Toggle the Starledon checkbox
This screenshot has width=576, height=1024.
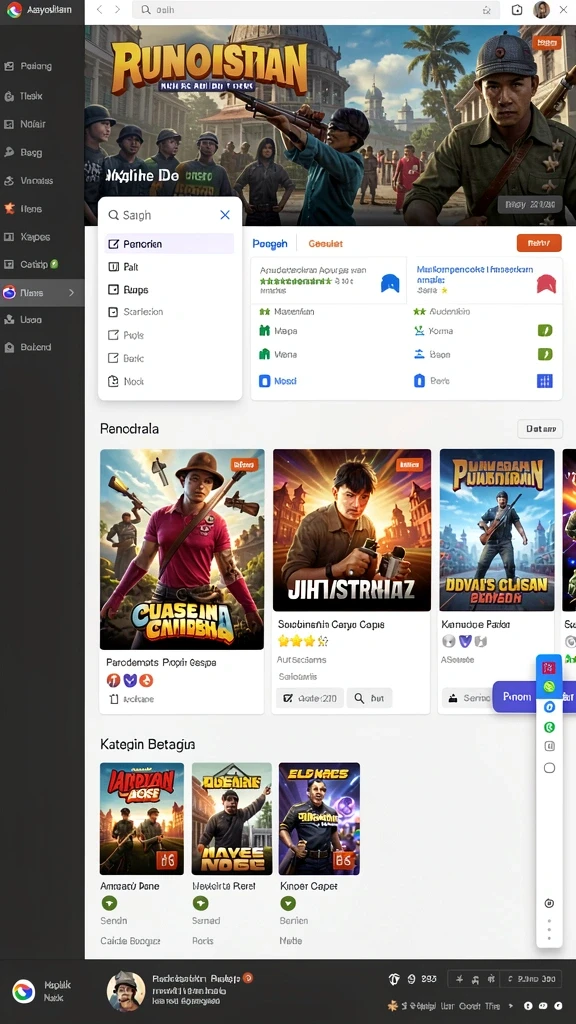(x=112, y=312)
